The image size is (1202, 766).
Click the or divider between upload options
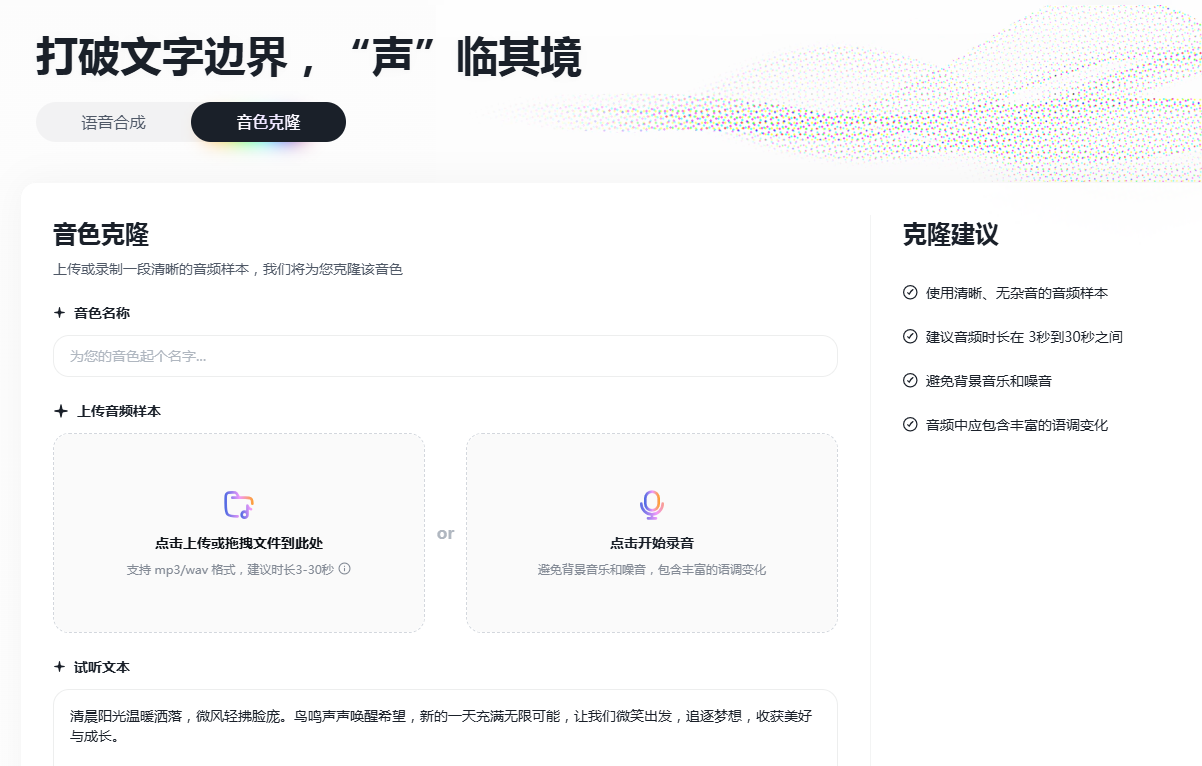point(445,533)
